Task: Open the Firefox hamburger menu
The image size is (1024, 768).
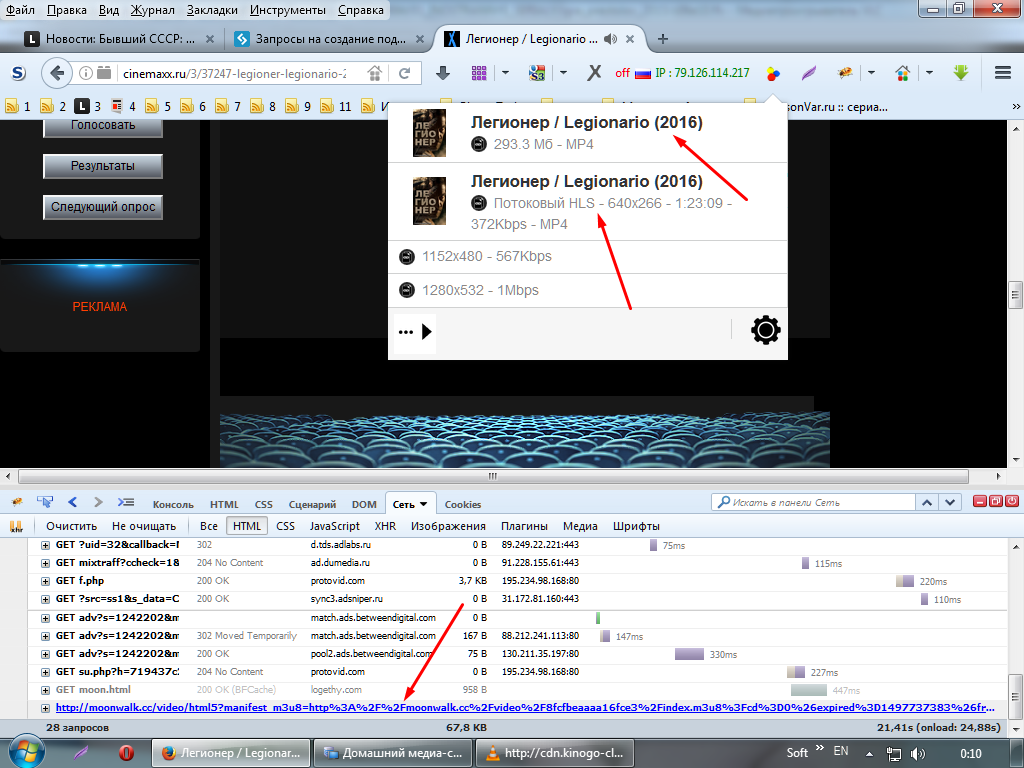Action: 1003,73
